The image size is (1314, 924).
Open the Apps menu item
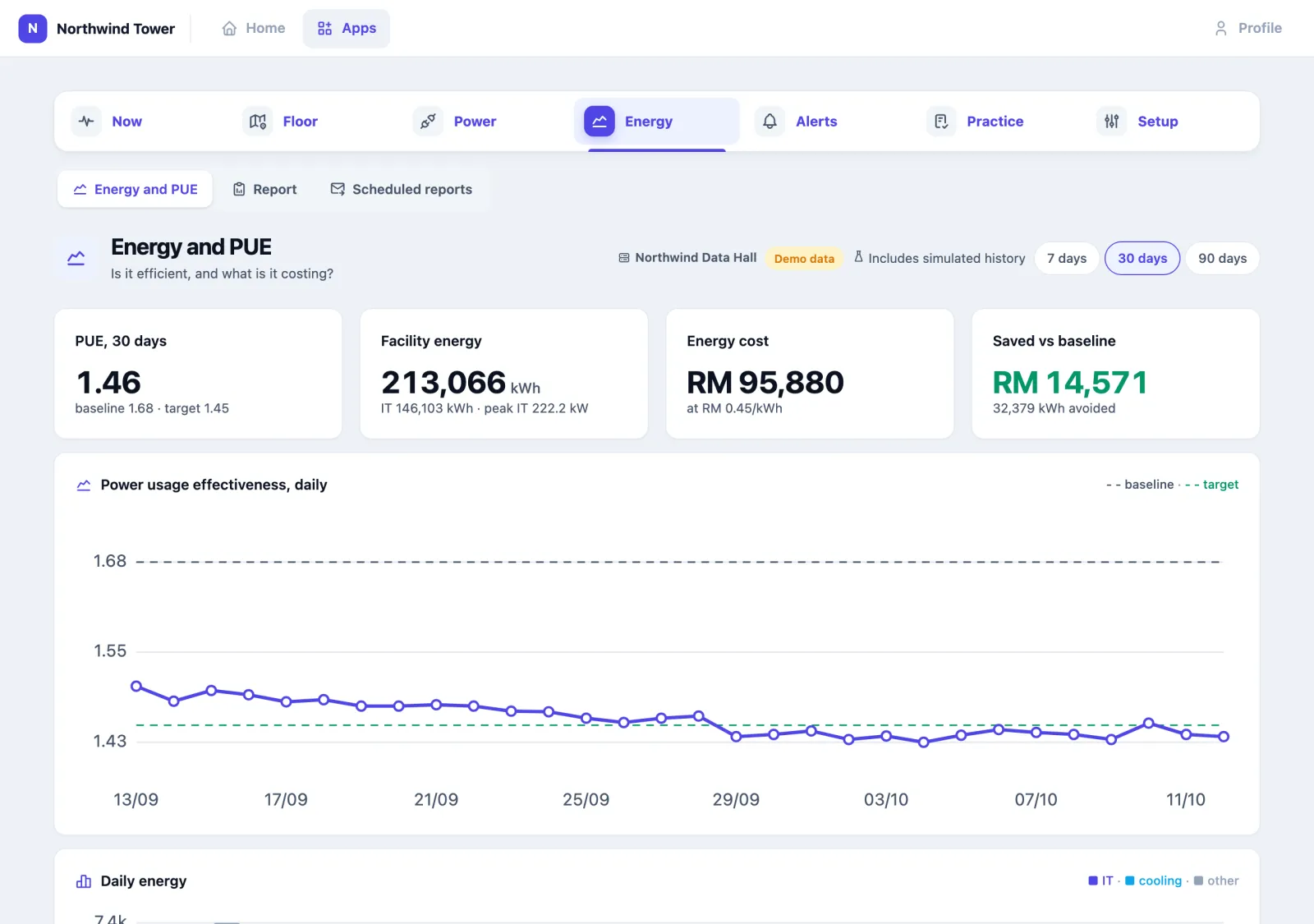347,29
